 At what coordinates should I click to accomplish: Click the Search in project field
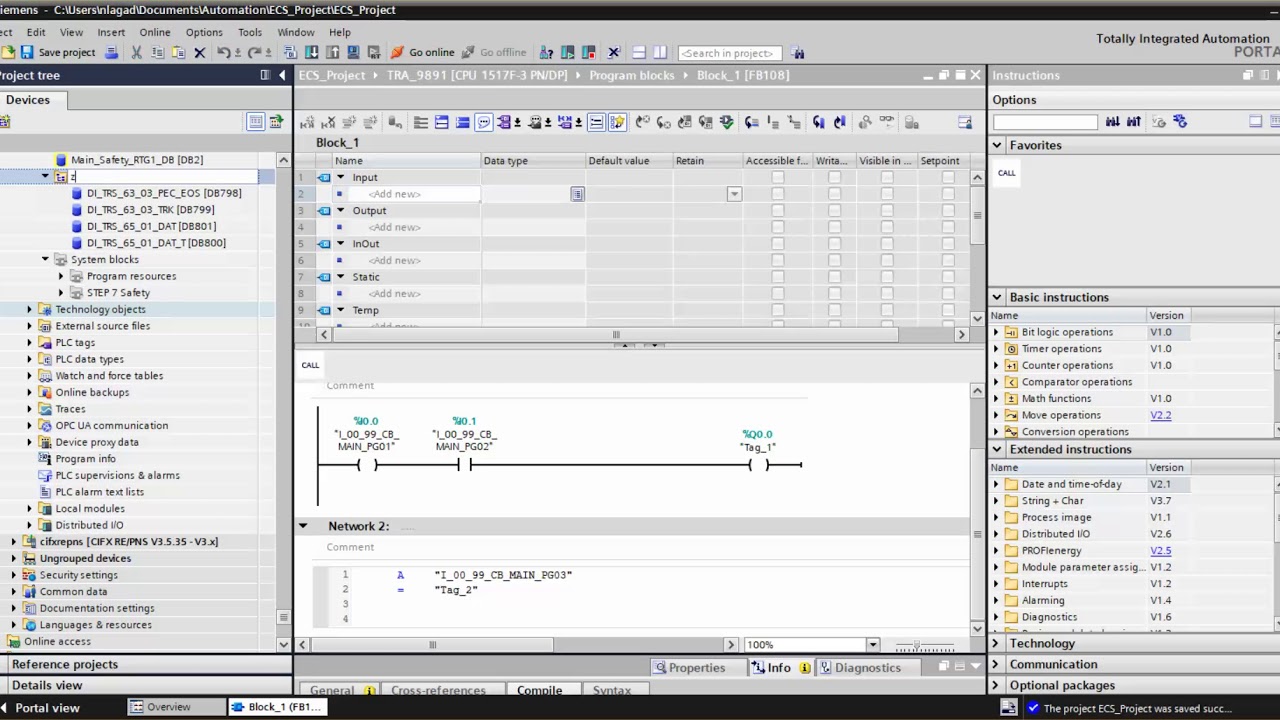tap(729, 53)
